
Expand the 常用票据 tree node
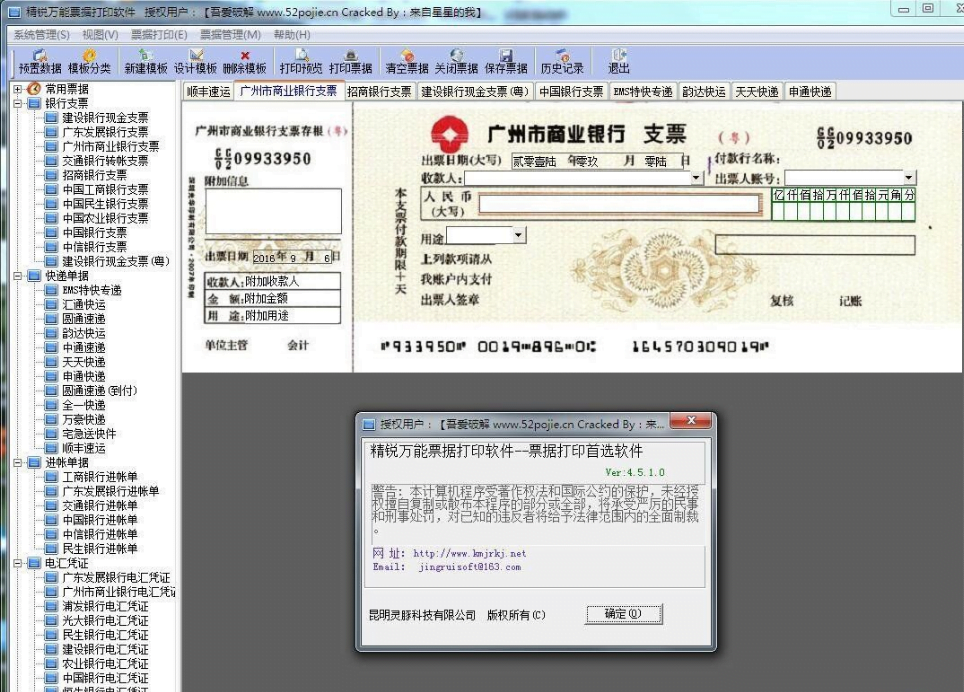pyautogui.click(x=18, y=89)
